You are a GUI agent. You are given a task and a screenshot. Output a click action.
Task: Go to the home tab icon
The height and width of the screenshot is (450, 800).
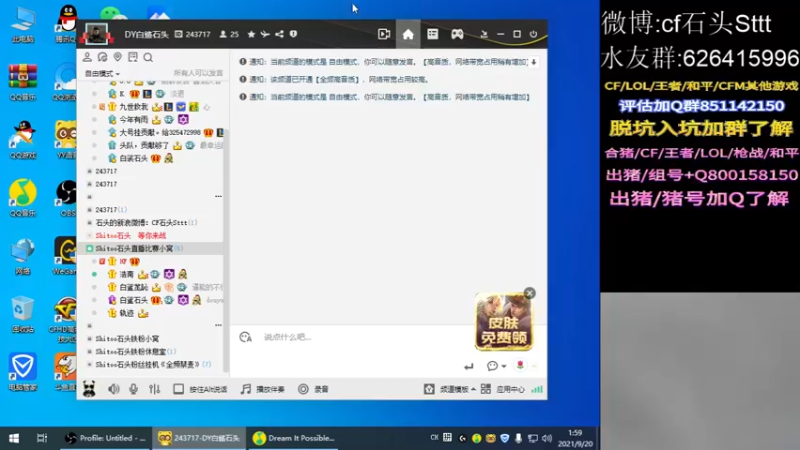click(x=408, y=34)
